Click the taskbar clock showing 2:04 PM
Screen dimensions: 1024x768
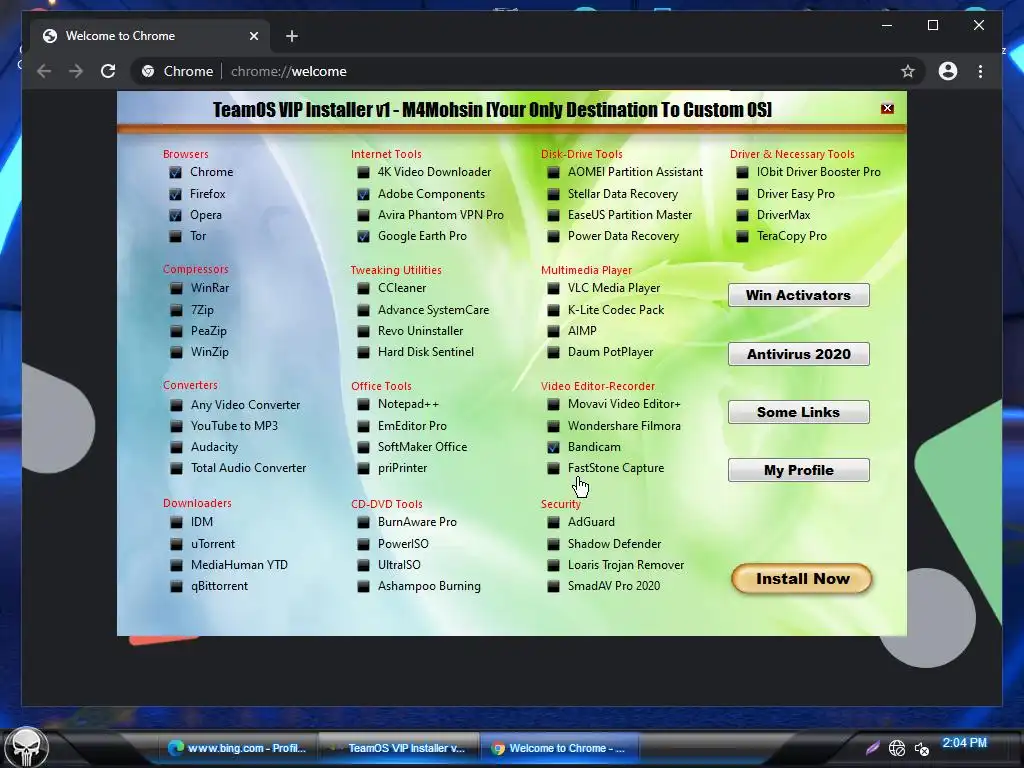(964, 743)
